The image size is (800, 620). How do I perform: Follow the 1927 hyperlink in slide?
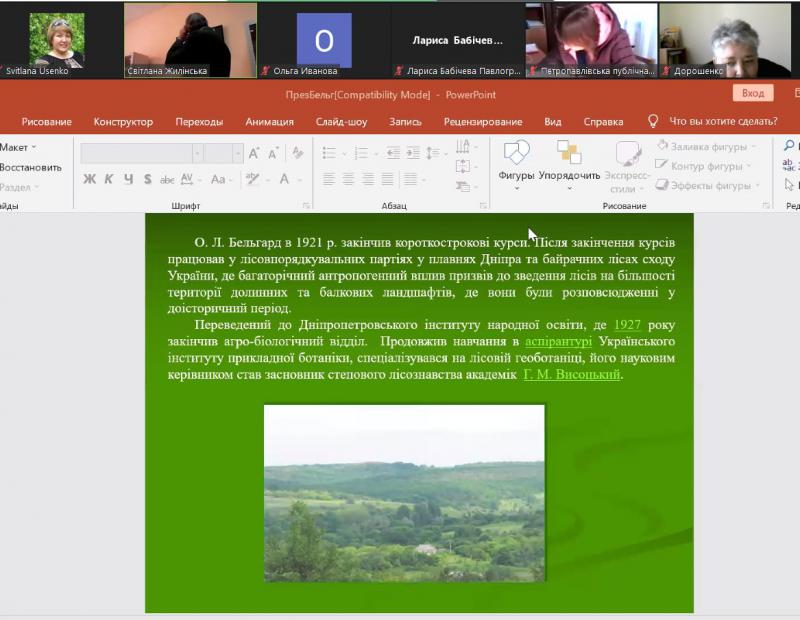627,325
